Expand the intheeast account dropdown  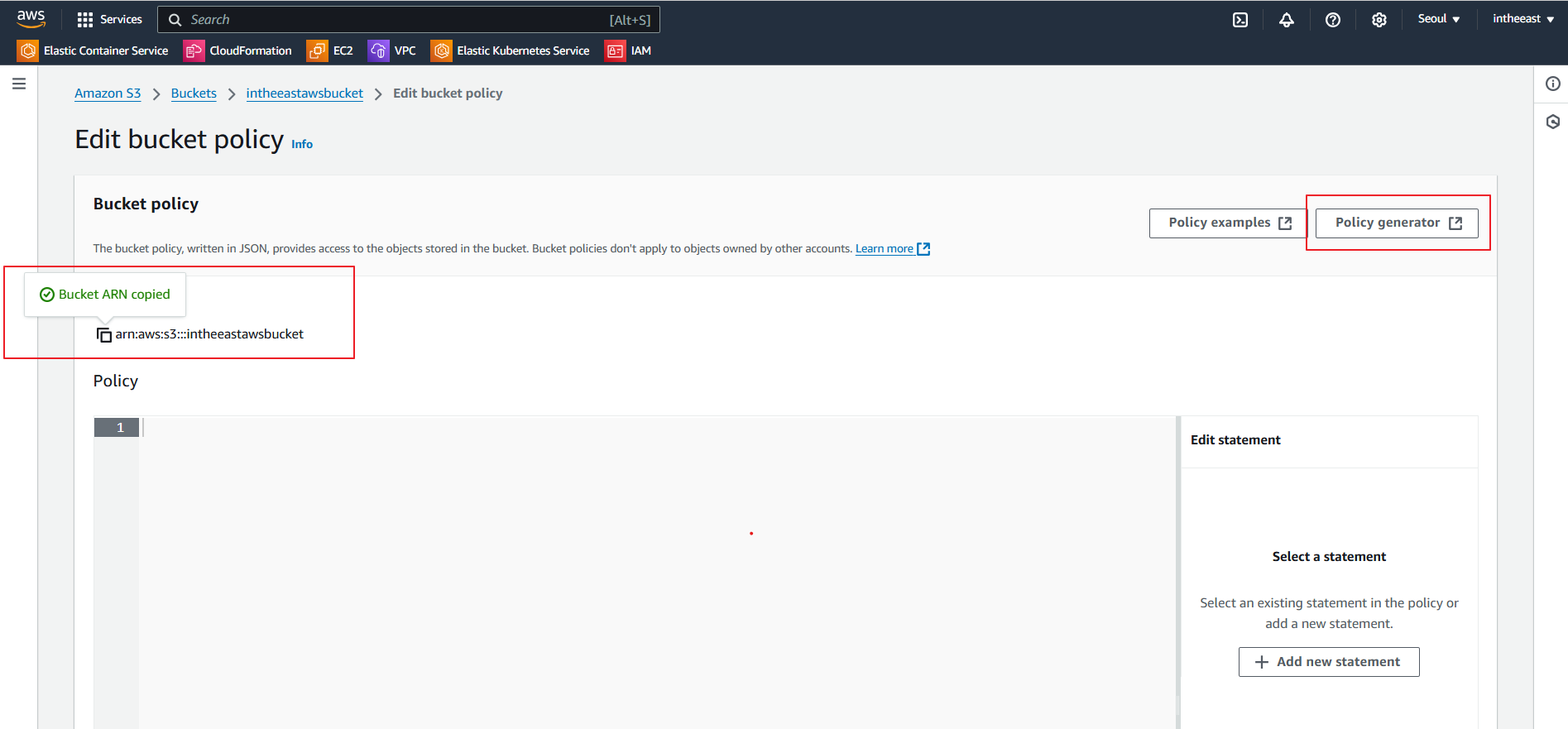1523,19
